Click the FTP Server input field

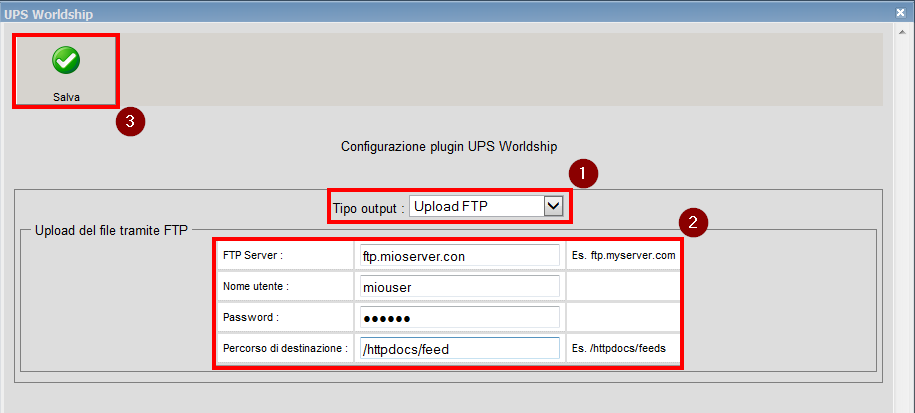pyautogui.click(x=460, y=256)
